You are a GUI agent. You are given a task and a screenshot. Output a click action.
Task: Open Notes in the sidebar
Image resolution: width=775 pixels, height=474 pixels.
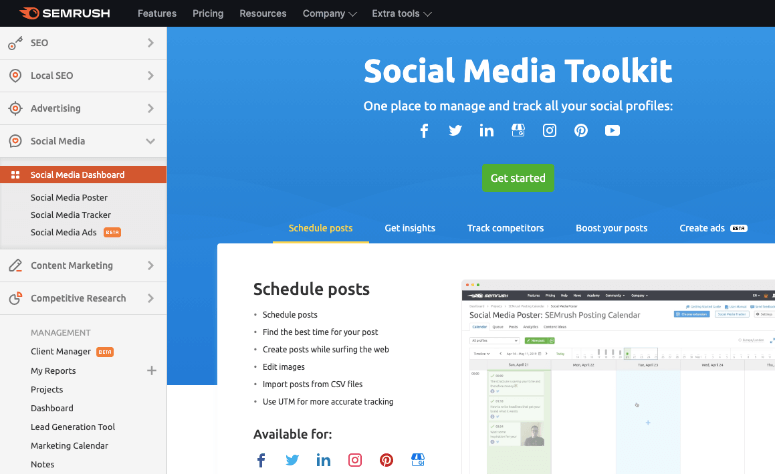(43, 465)
